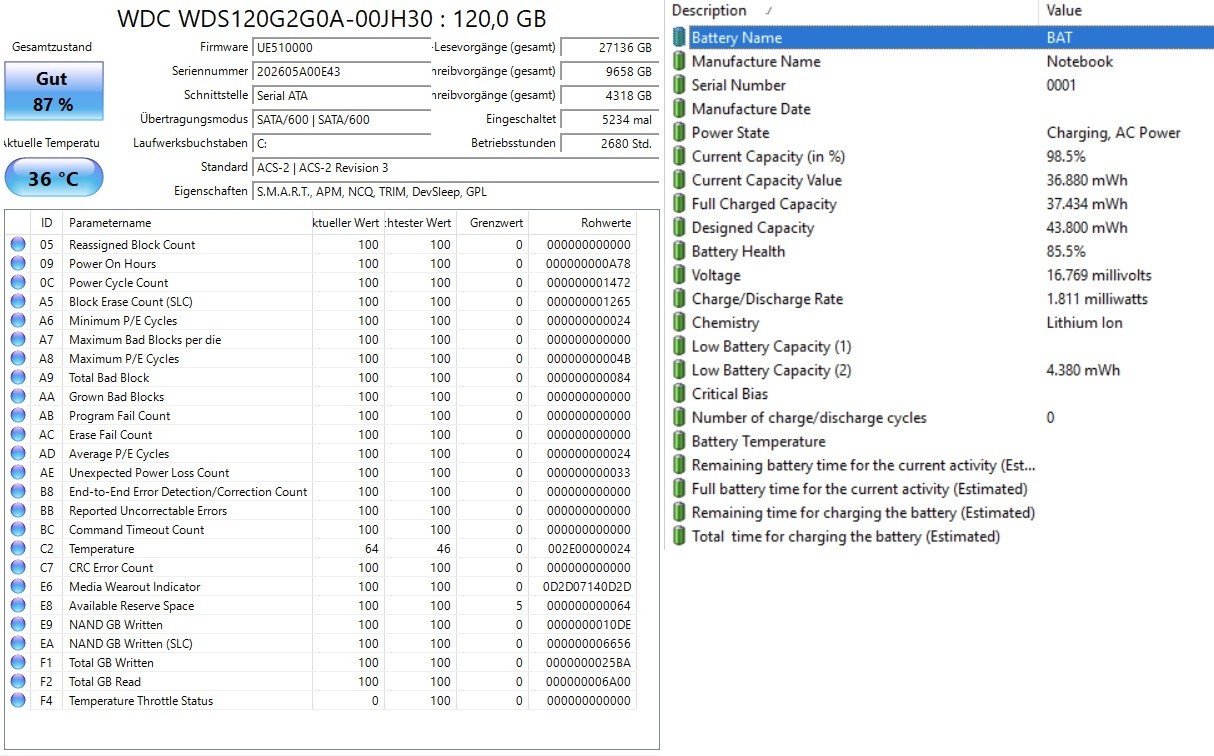Image resolution: width=1214 pixels, height=756 pixels.
Task: Click the Power State value Charging, AC Power
Action: coord(1113,133)
